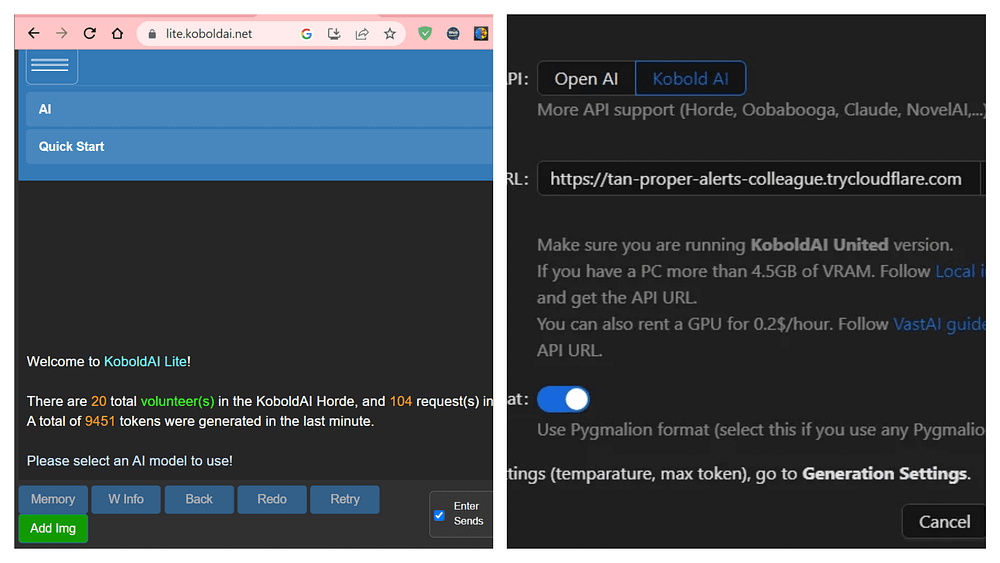Click the '9451' token count
The height and width of the screenshot is (563, 1000).
click(99, 421)
